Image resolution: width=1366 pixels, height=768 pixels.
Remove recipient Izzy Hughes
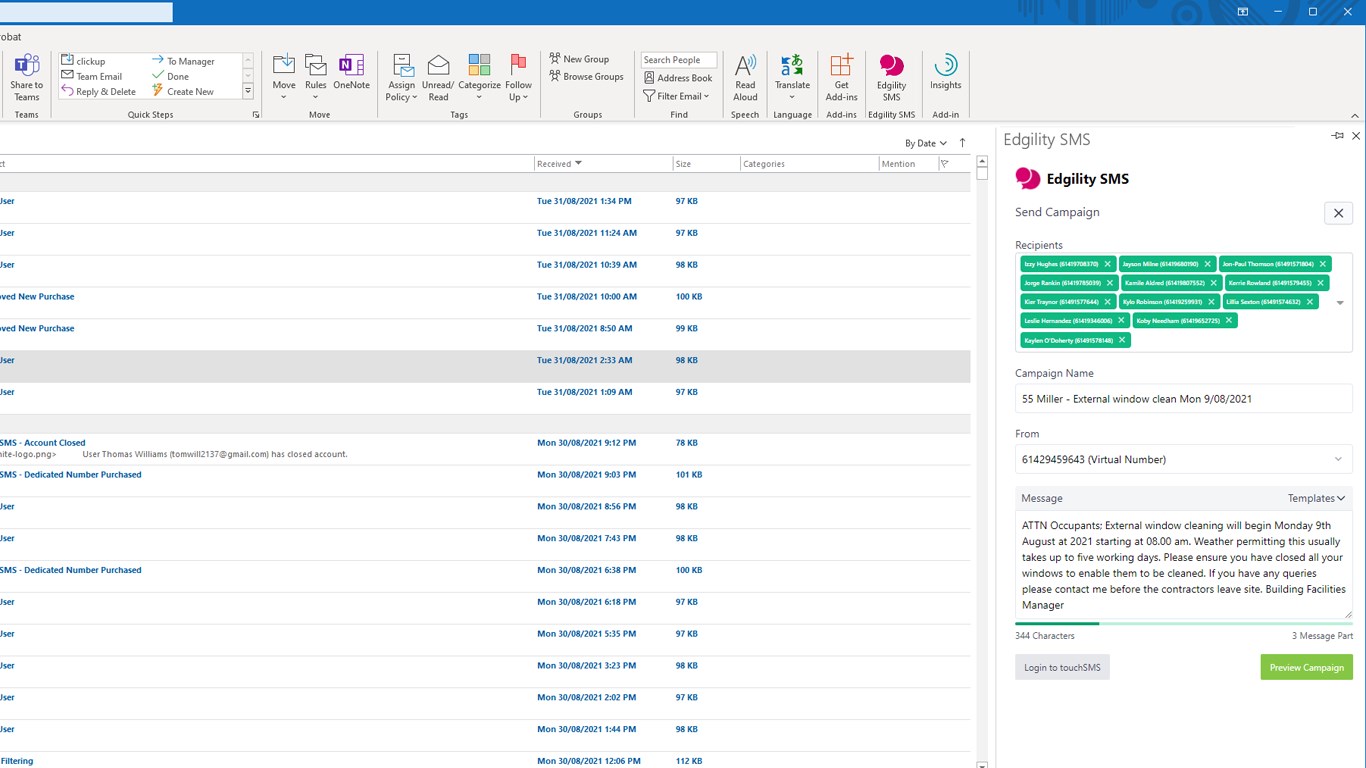tap(1108, 264)
